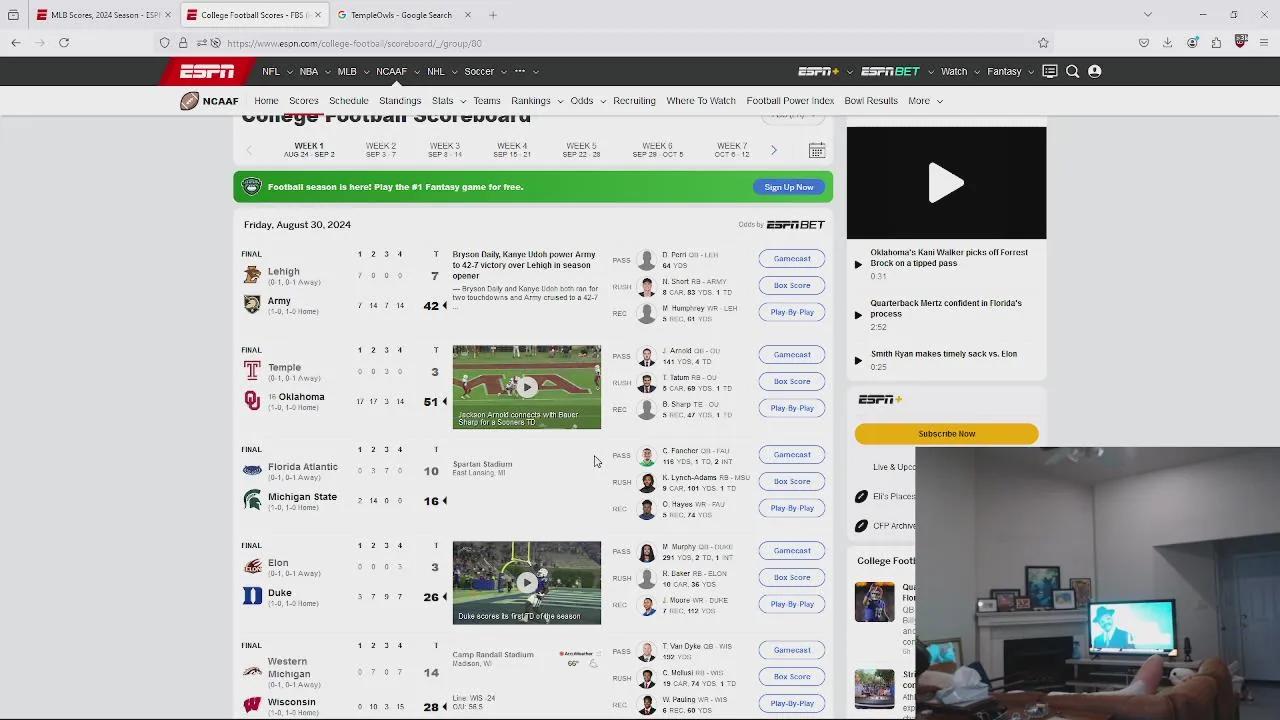Click the Army team logo
The image size is (1280, 720).
[252, 304]
